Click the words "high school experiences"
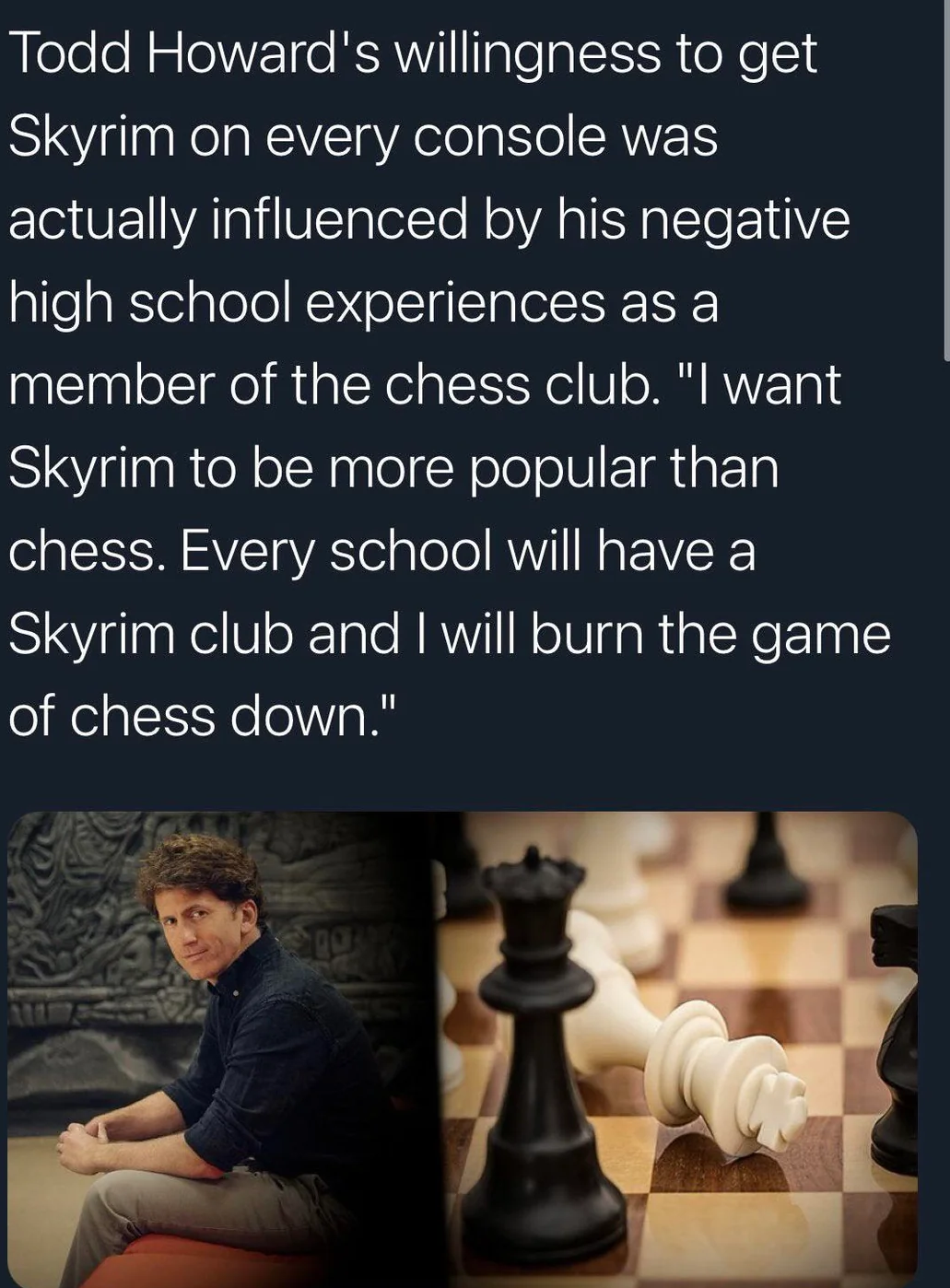Image resolution: width=950 pixels, height=1288 pixels. 307,304
